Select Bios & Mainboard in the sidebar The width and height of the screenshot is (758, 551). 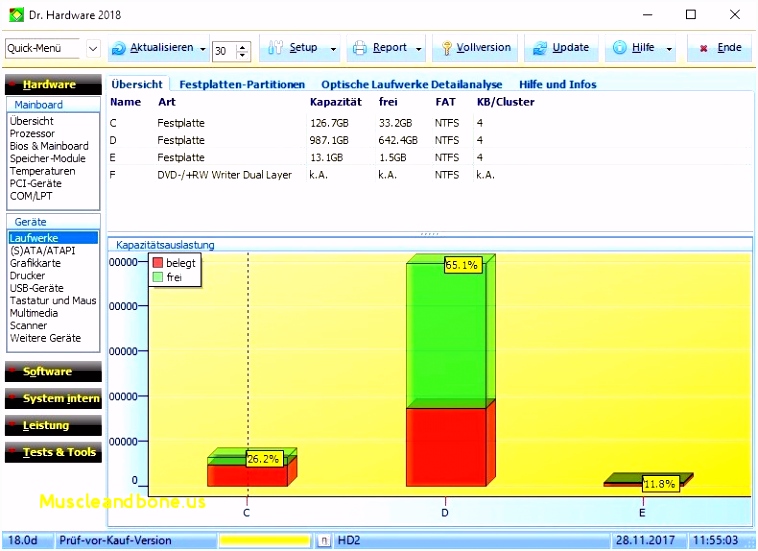(49, 146)
